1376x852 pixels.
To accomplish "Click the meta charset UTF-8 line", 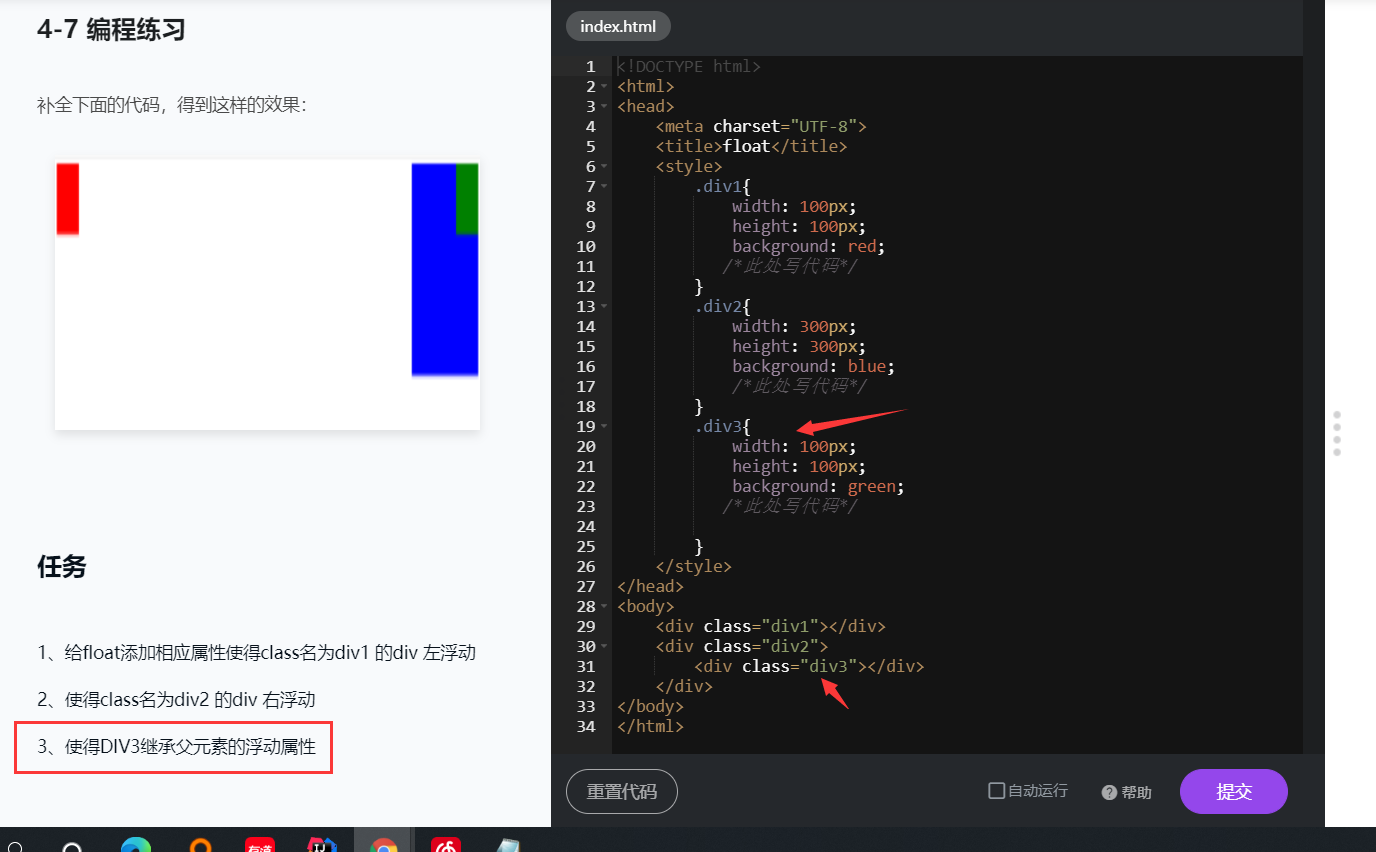I will (761, 126).
